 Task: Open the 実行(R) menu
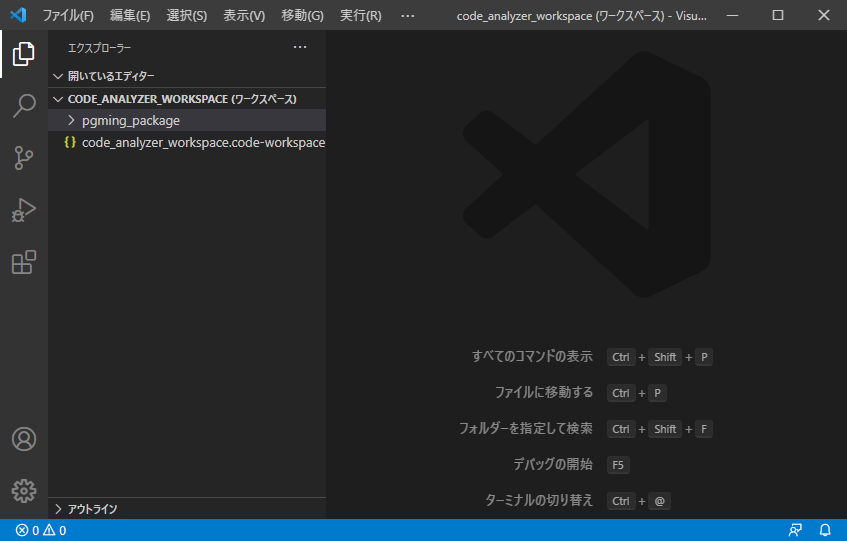click(361, 15)
